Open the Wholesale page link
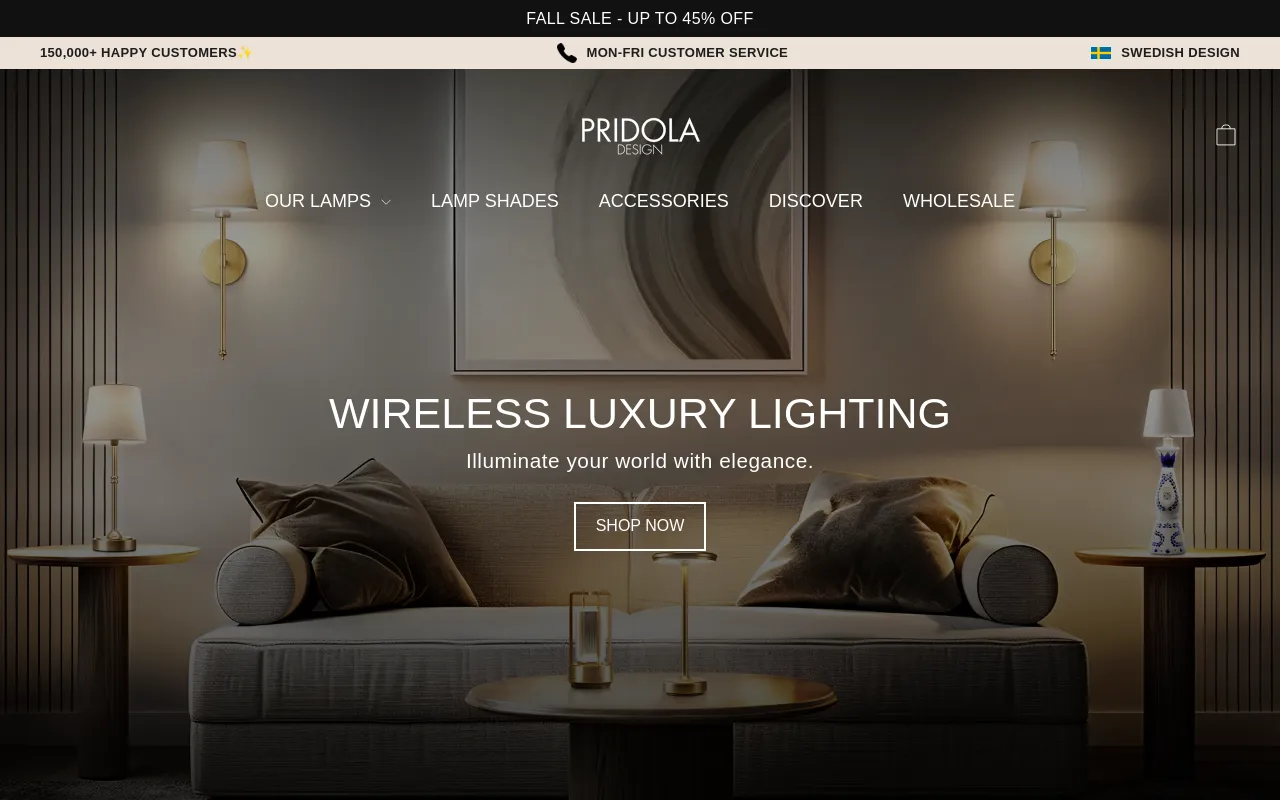1280x800 pixels. pyautogui.click(x=959, y=201)
